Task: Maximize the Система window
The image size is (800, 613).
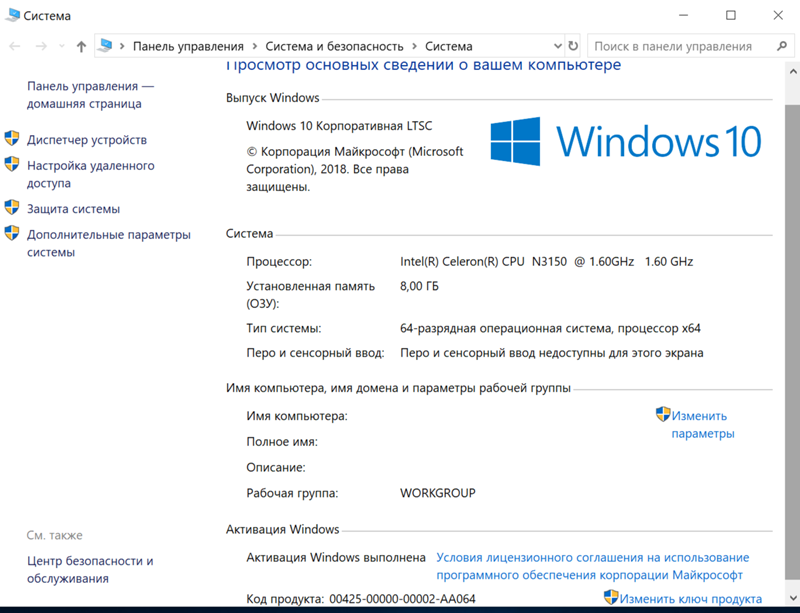Action: [731, 15]
